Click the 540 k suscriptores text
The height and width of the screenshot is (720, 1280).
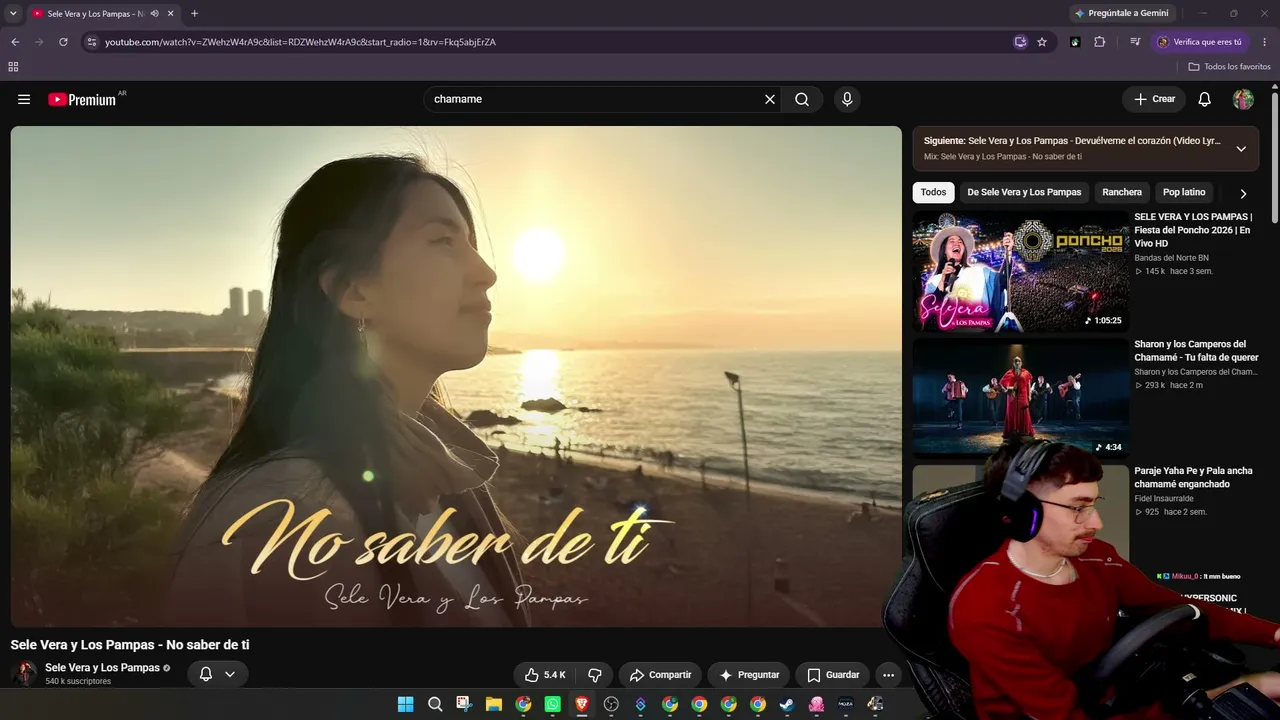(78, 682)
